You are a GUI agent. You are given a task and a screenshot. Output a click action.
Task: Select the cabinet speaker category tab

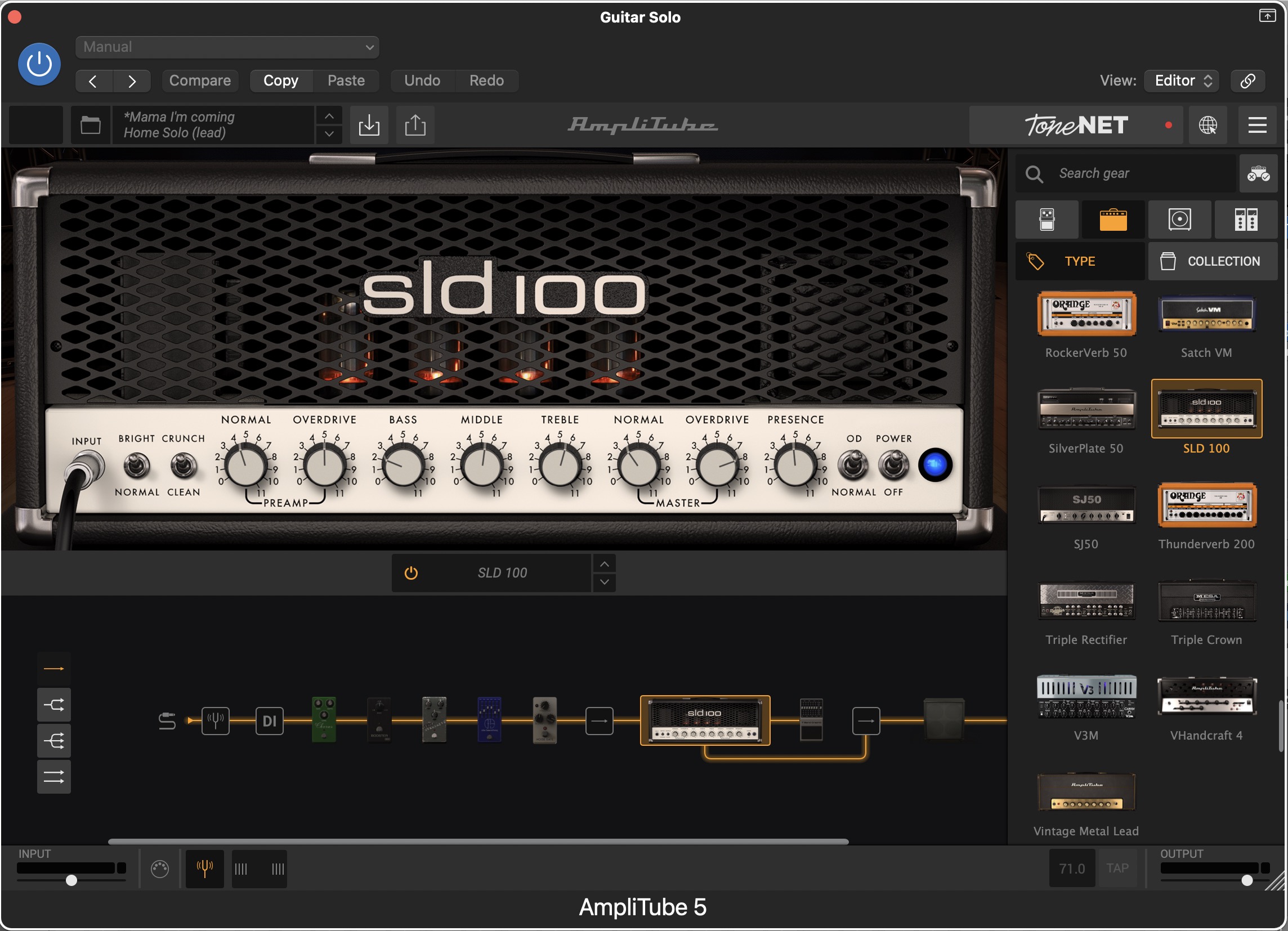click(x=1179, y=220)
